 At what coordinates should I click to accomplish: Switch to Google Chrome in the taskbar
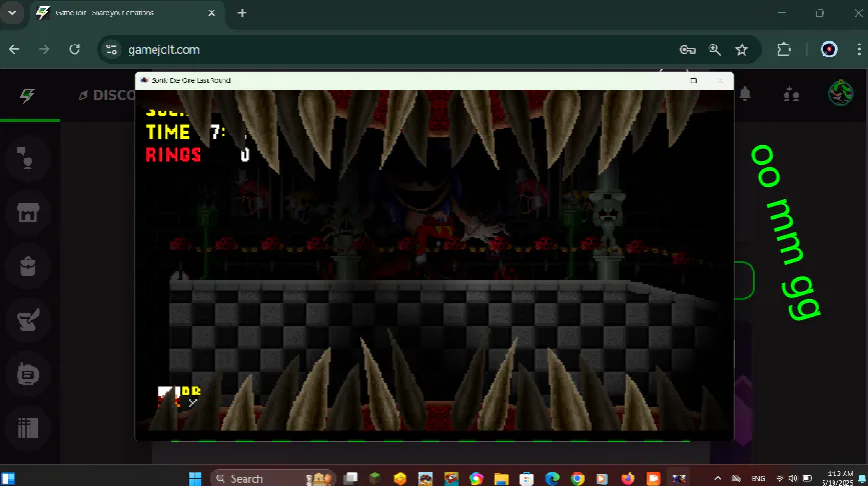577,478
